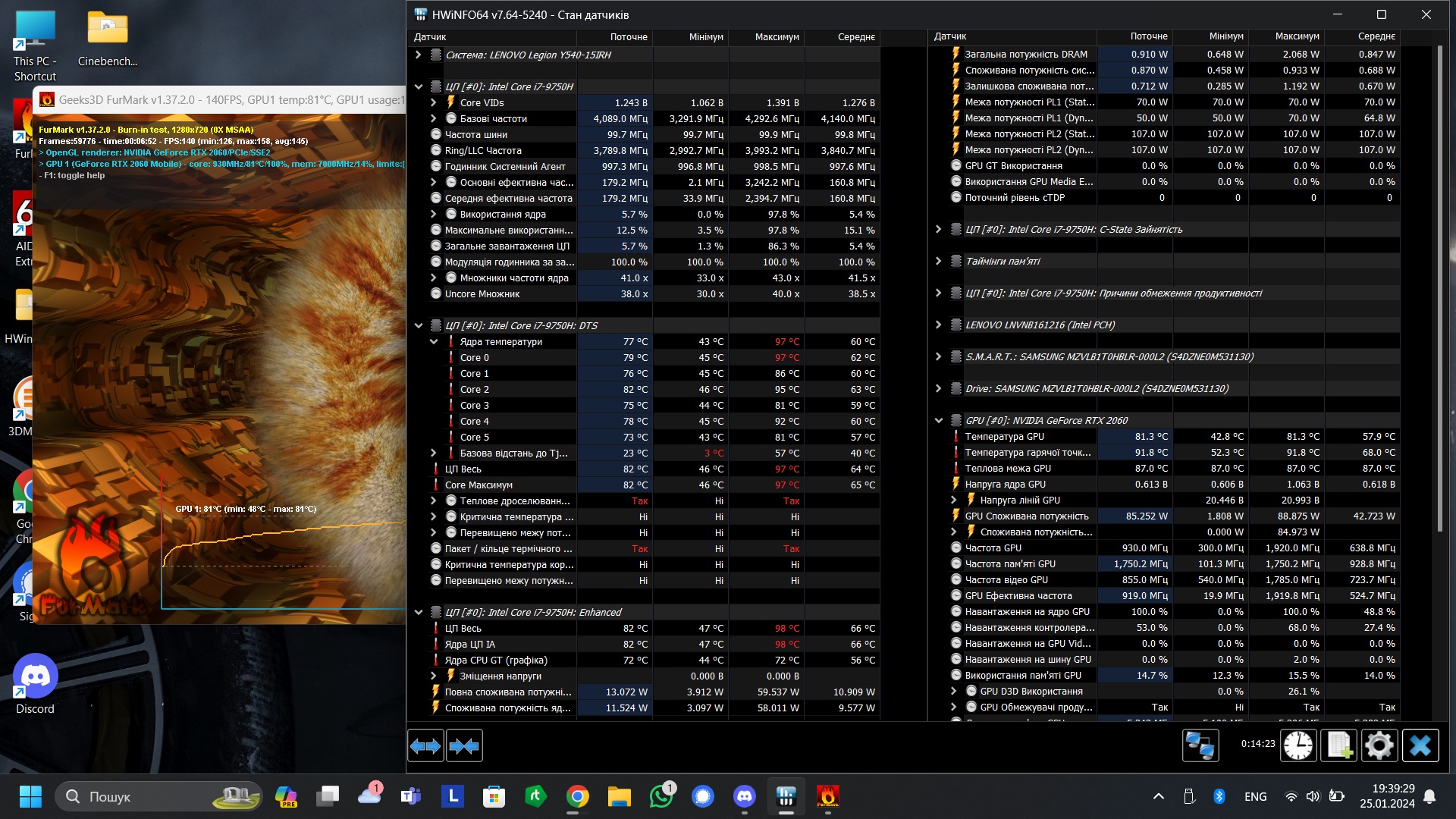Click the Максимум column header in left panel
Image resolution: width=1456 pixels, height=819 pixels.
pyautogui.click(x=777, y=36)
